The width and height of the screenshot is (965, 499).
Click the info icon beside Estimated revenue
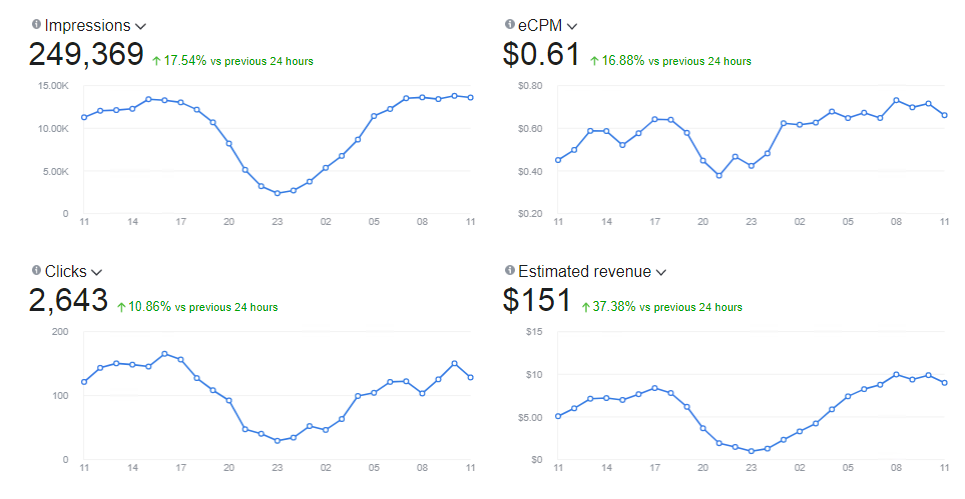pos(510,271)
